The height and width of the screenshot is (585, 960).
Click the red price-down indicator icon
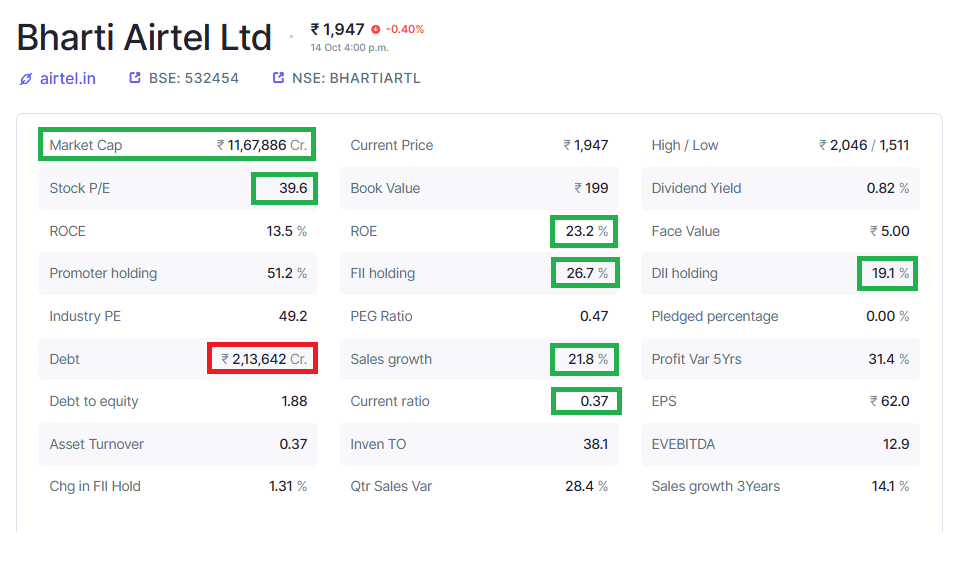[375, 30]
